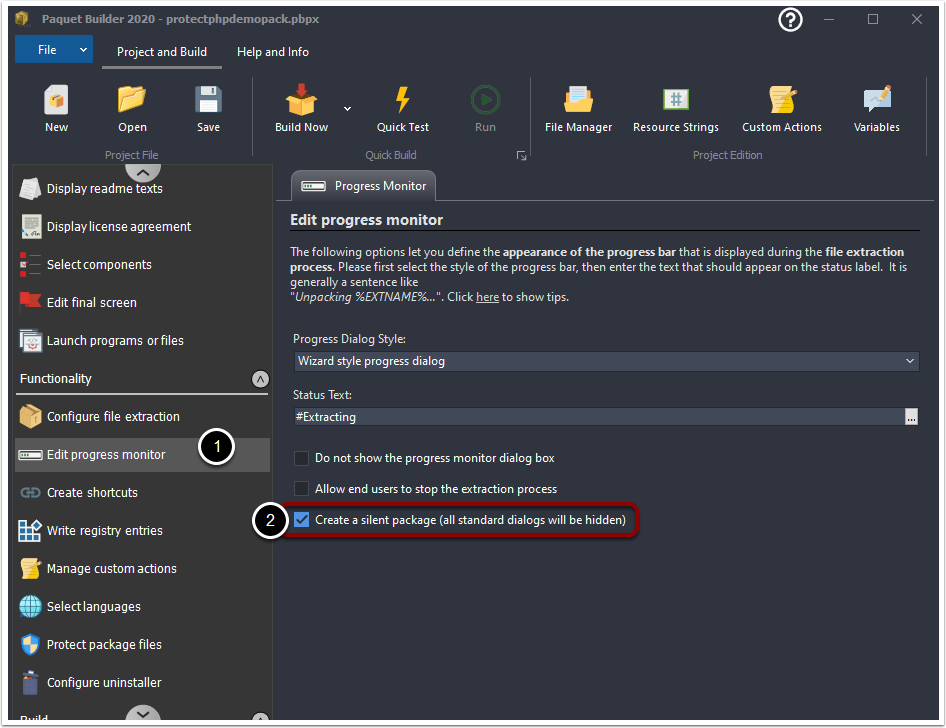Select Display readme texts in sidebar
This screenshot has height=728, width=946.
point(142,189)
